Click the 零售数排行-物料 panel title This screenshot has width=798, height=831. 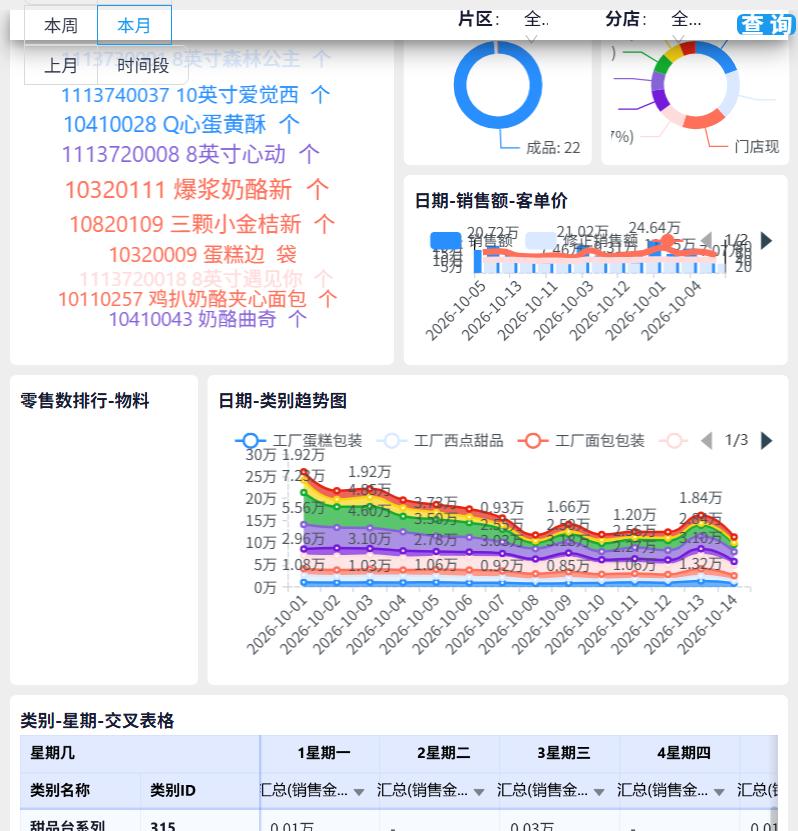(85, 401)
